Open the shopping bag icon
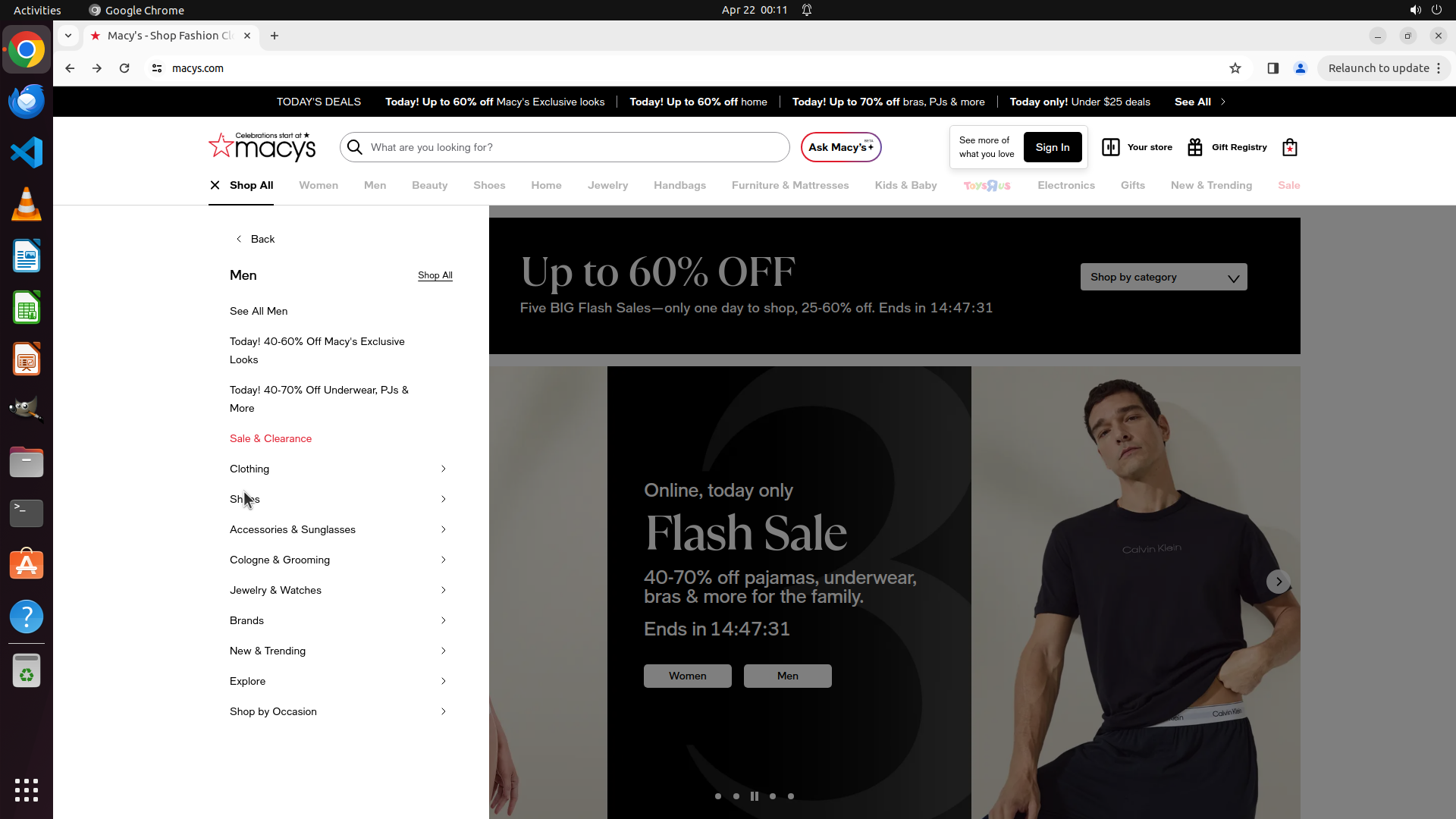1456x819 pixels. (x=1289, y=147)
